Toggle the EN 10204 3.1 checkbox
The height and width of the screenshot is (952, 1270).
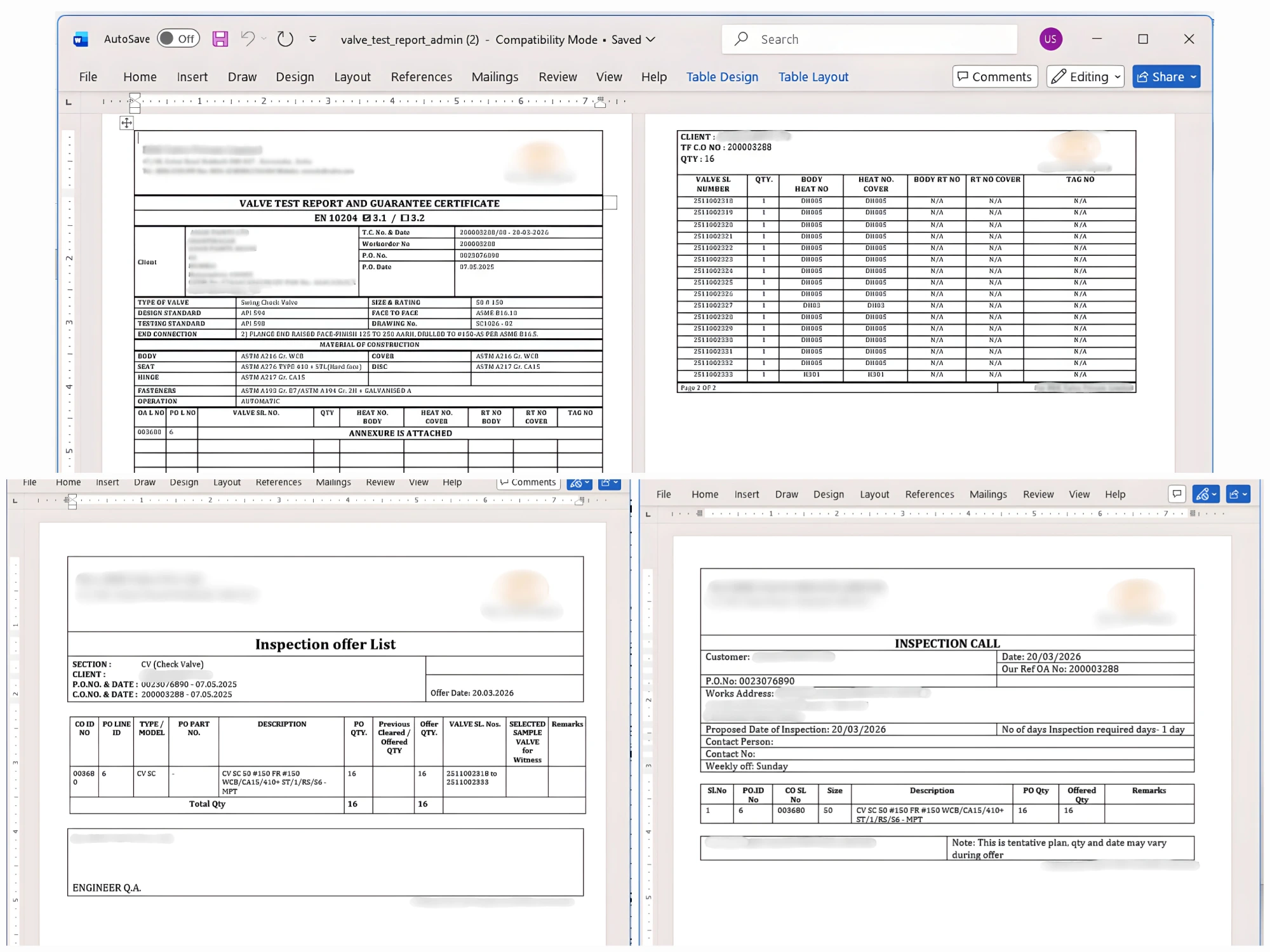click(366, 218)
